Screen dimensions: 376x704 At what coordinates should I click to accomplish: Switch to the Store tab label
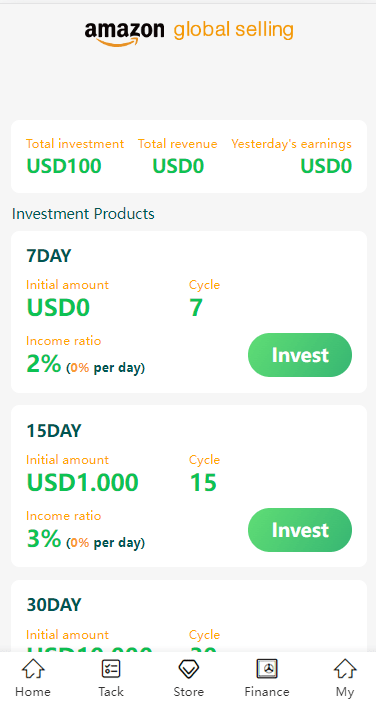point(189,691)
